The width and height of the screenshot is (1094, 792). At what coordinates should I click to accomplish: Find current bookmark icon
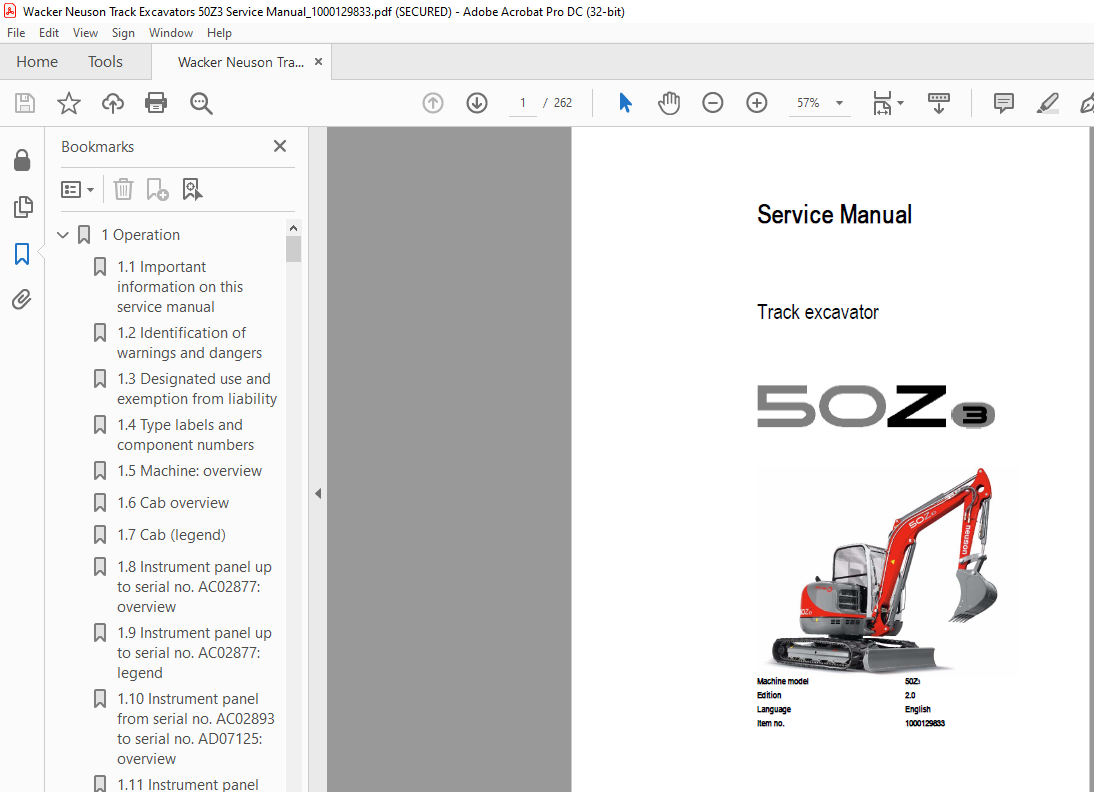192,189
